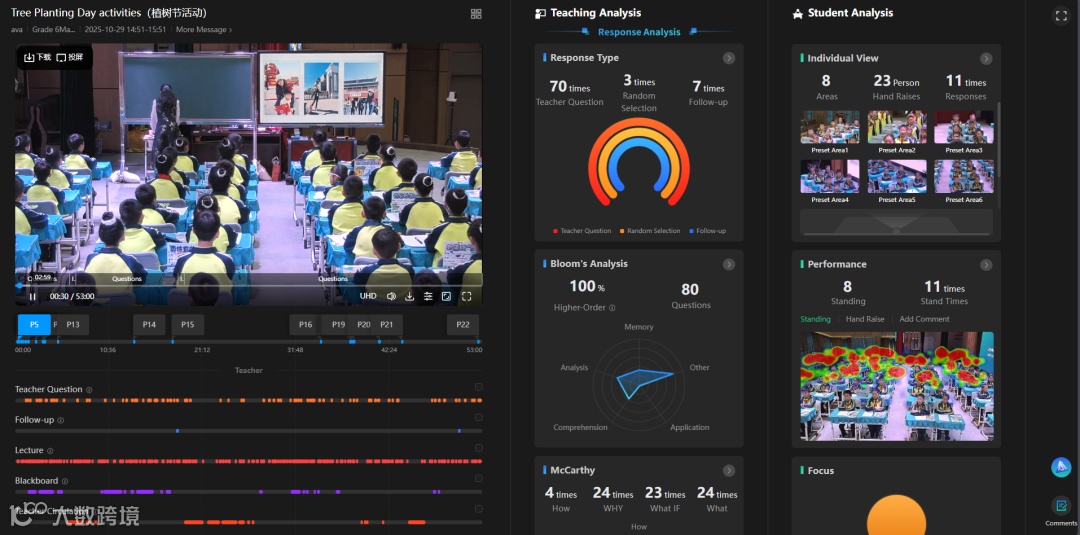
Task: Toggle the Teacher Question timeline checkbox
Action: coord(479,387)
